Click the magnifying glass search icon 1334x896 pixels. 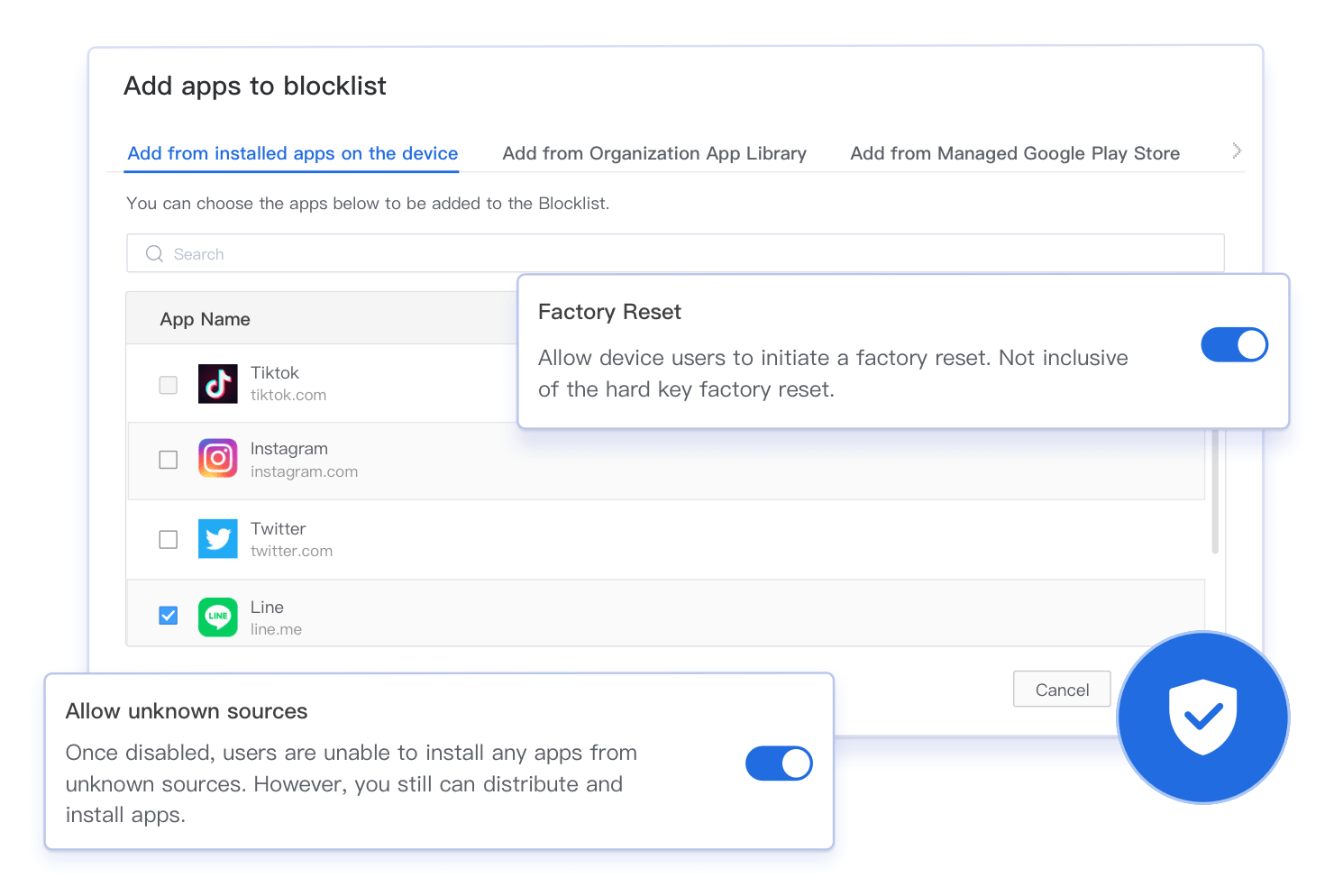pos(153,253)
